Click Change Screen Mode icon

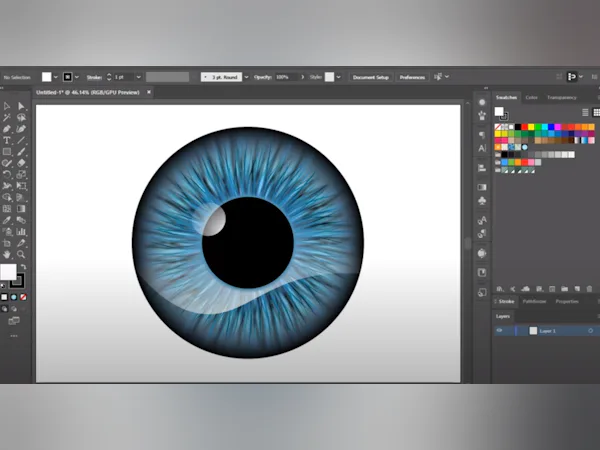point(14,321)
